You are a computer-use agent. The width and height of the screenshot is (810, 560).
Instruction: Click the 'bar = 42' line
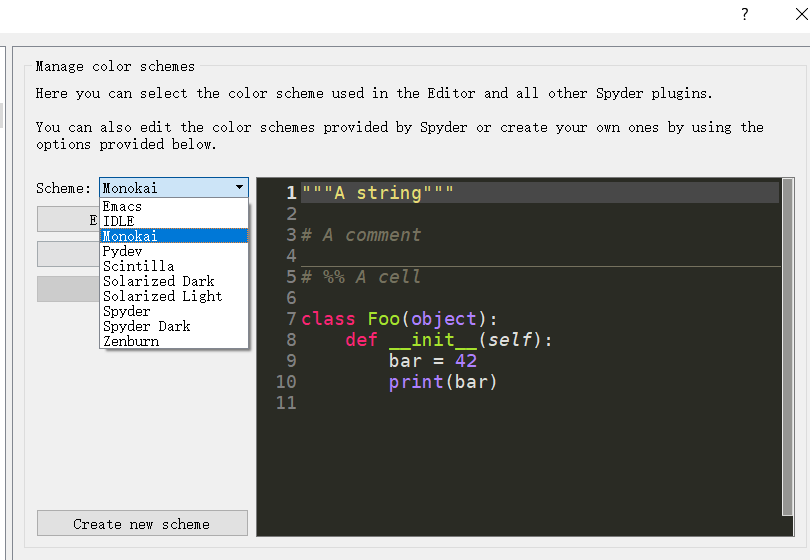coord(432,361)
